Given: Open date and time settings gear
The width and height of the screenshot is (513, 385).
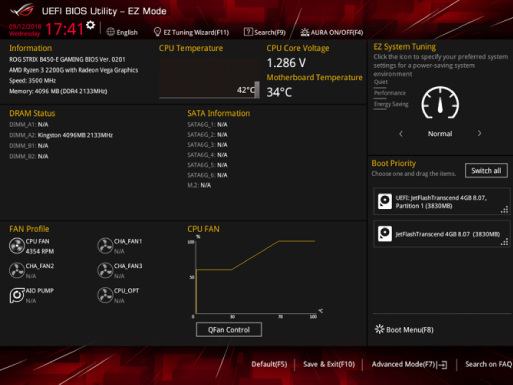Looking at the screenshot, I should (x=90, y=25).
